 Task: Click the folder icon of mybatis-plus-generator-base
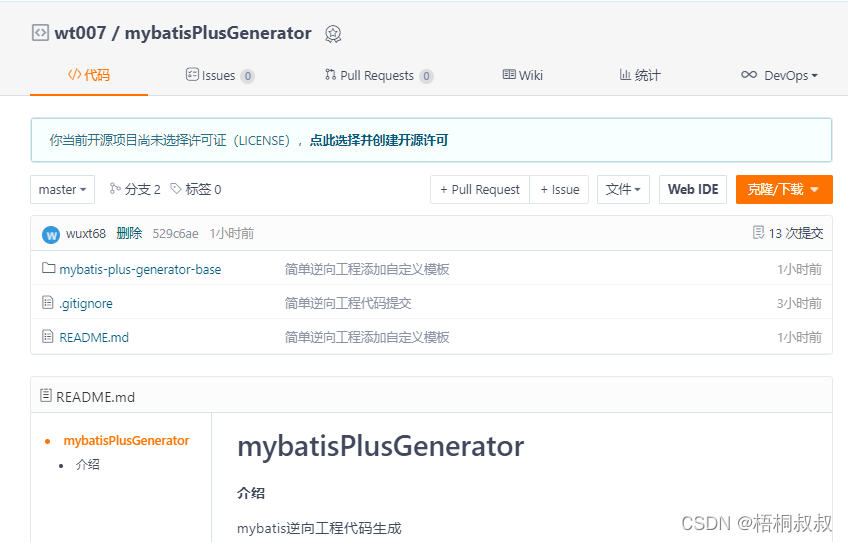49,268
